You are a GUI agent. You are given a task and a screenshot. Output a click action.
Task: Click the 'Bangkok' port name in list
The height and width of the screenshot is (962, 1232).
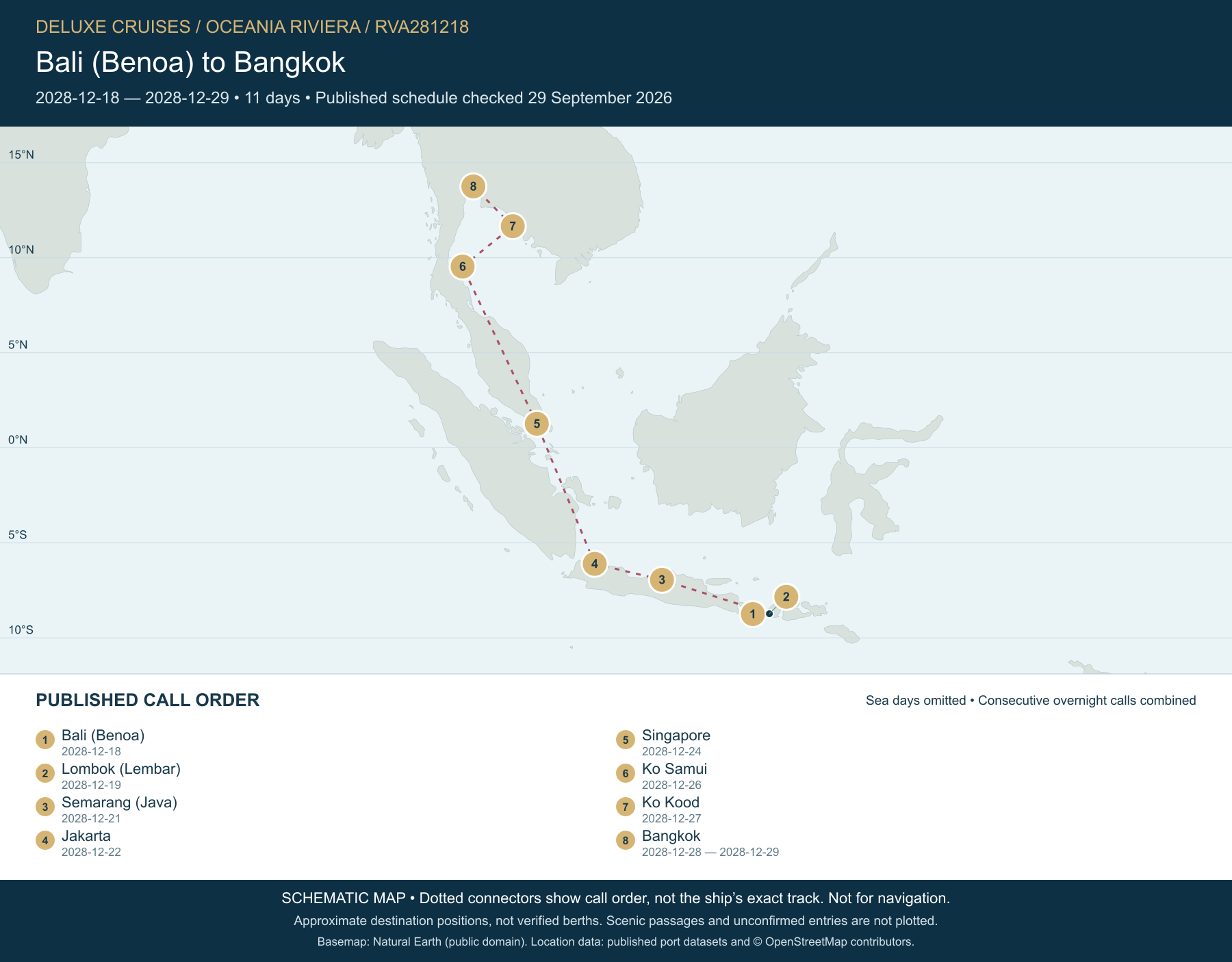[671, 836]
